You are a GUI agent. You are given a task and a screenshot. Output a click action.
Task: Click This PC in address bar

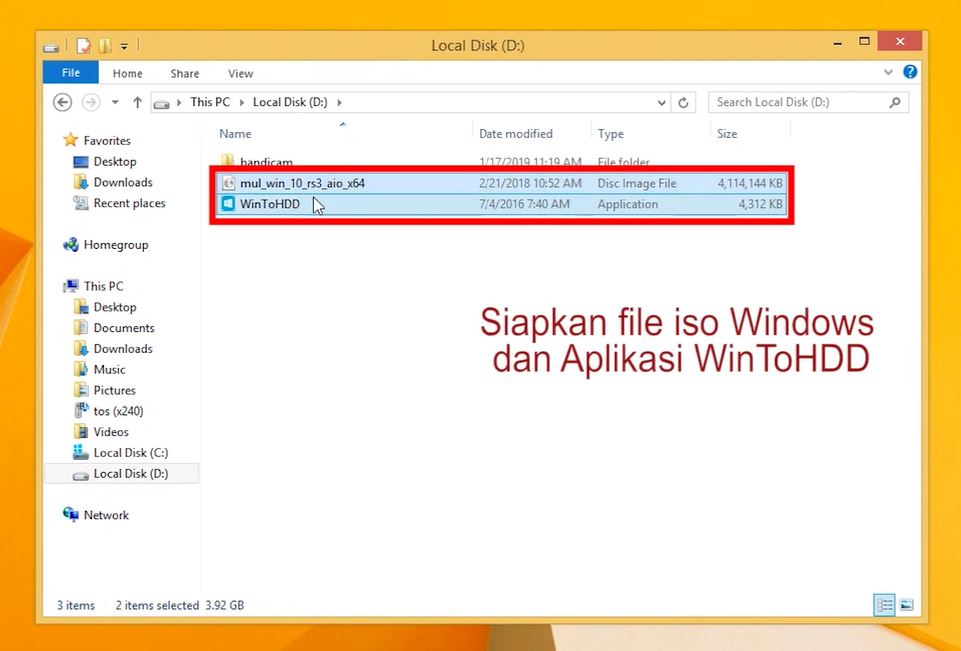(x=210, y=102)
